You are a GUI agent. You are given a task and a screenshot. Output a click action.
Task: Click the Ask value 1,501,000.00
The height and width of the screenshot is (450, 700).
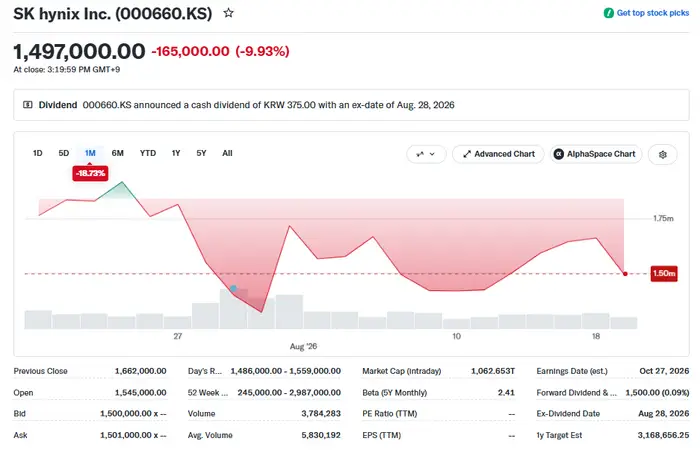[133, 435]
